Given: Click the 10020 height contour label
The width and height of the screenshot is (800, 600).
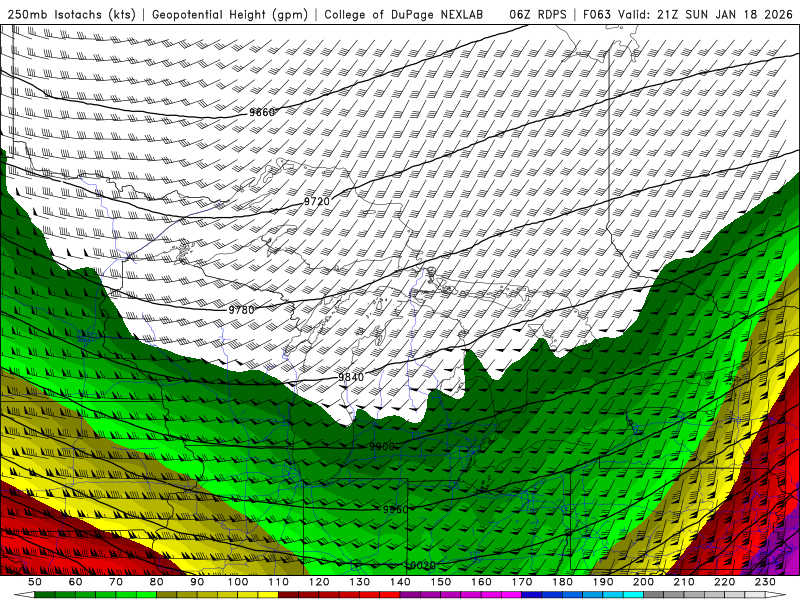Looking at the screenshot, I should click(x=420, y=565).
